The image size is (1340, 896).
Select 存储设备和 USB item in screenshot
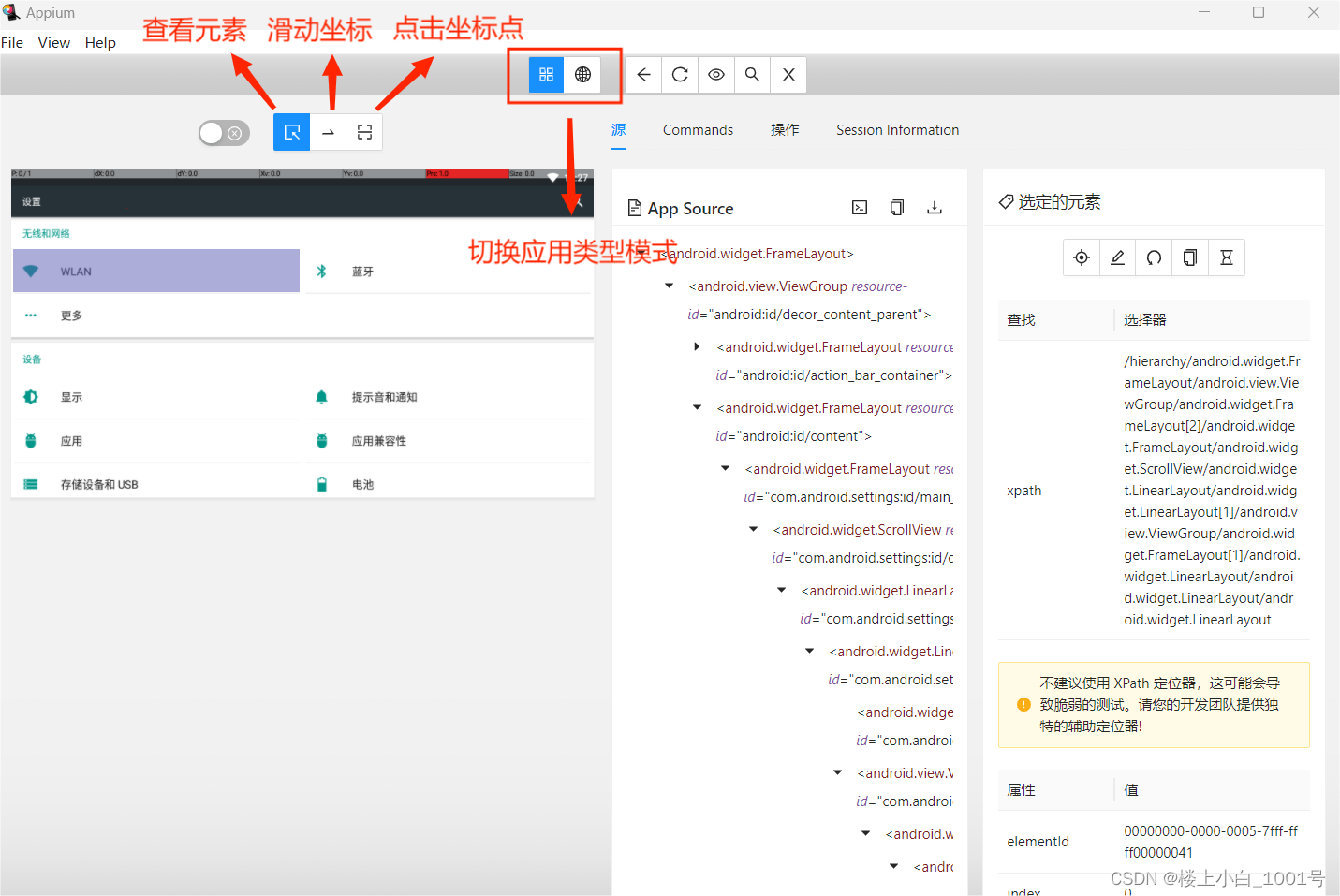(156, 484)
